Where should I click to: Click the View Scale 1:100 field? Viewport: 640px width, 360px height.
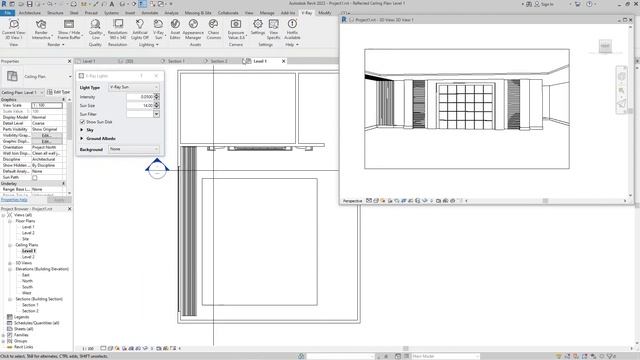tap(47, 105)
